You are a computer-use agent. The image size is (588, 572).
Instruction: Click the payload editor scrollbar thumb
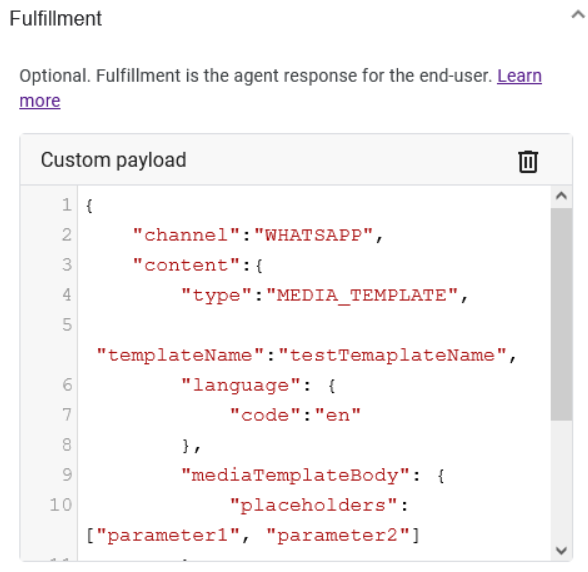tap(561, 314)
